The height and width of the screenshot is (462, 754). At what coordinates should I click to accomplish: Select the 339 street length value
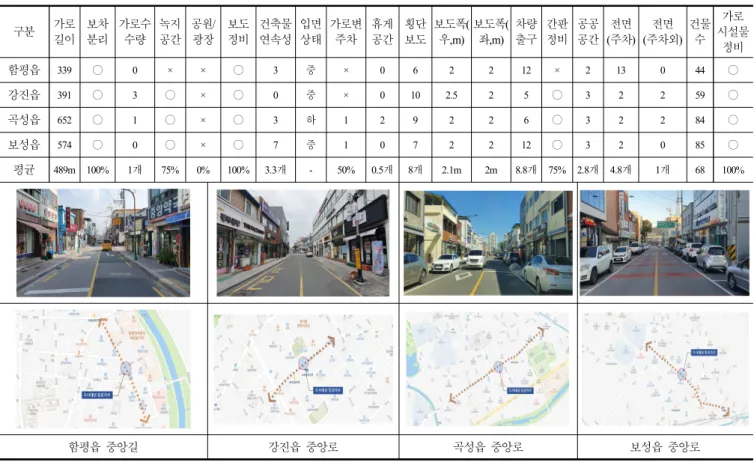tap(64, 70)
